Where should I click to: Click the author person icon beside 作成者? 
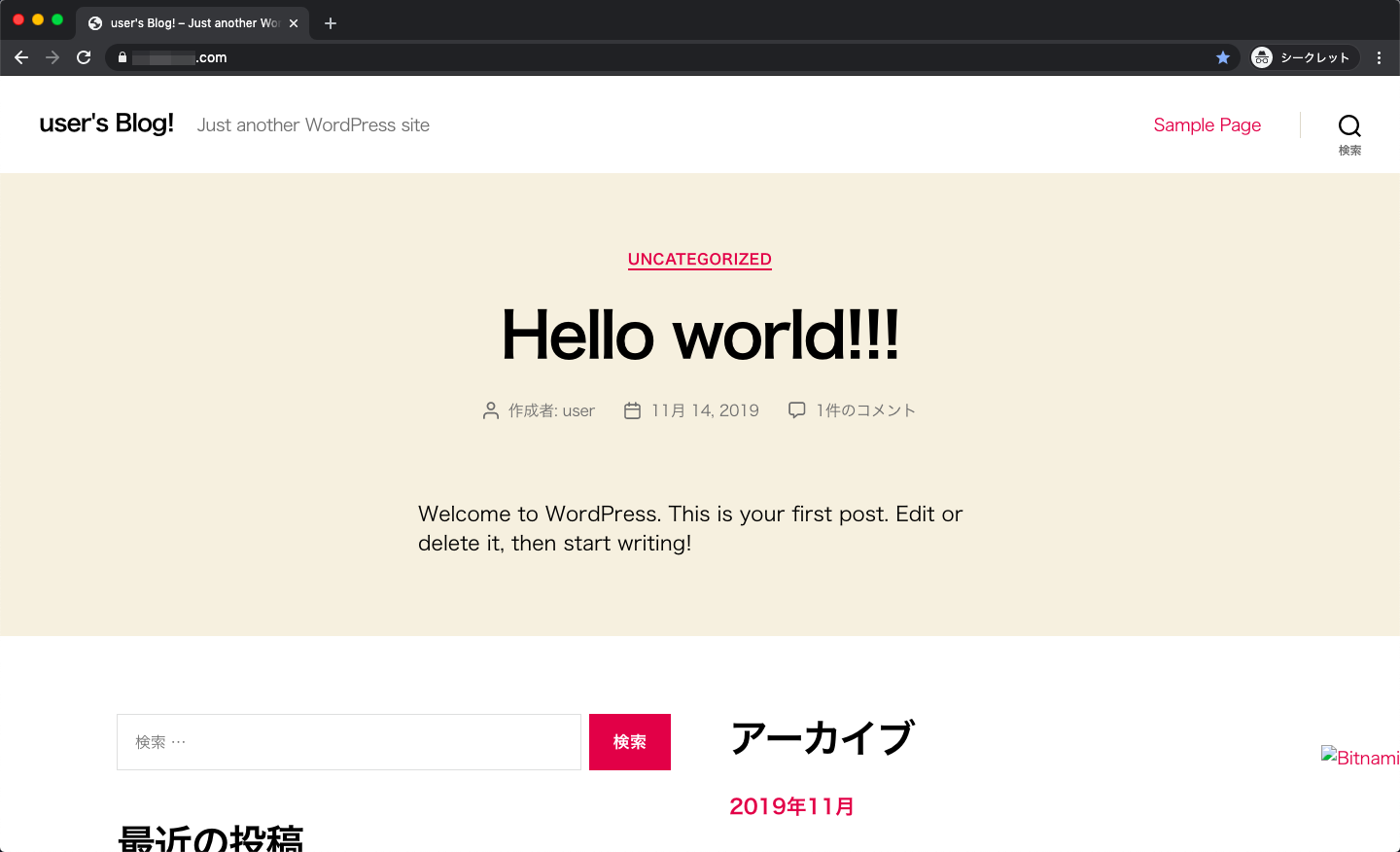(x=490, y=409)
